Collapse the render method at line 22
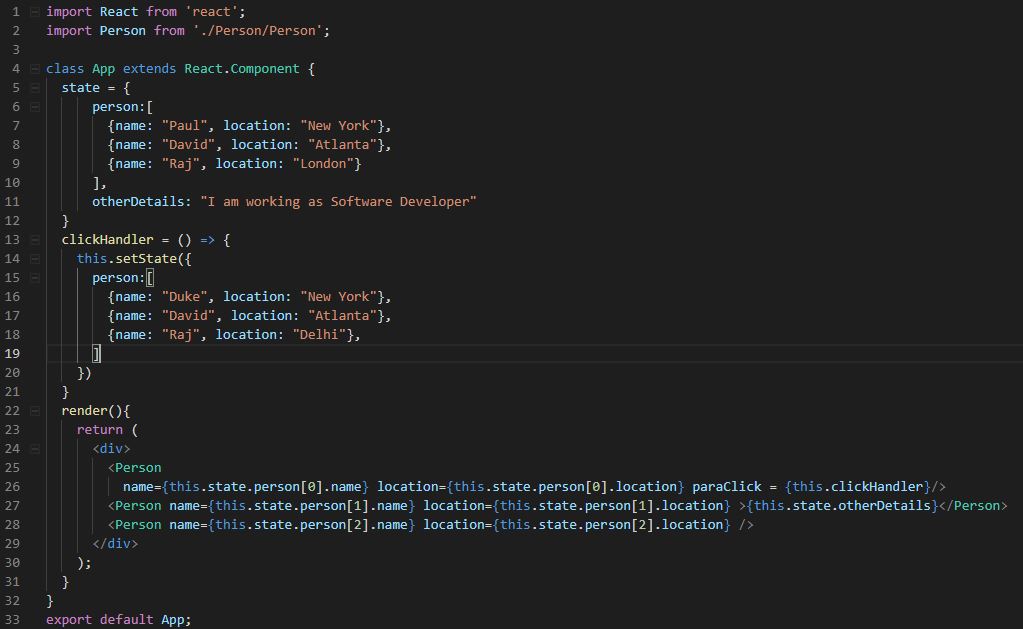The height and width of the screenshot is (629, 1023). (x=35, y=411)
